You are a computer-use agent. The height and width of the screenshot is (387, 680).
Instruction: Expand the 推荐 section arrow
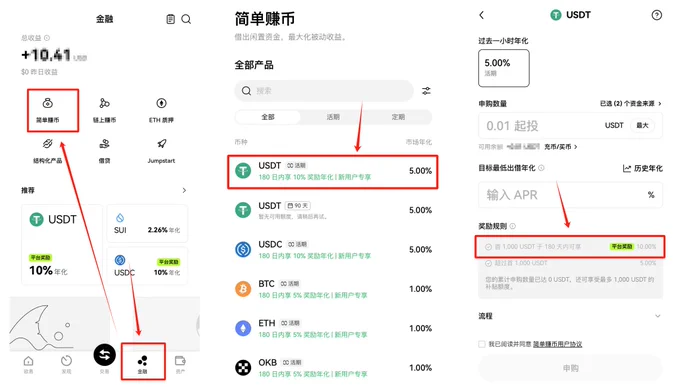coord(184,190)
